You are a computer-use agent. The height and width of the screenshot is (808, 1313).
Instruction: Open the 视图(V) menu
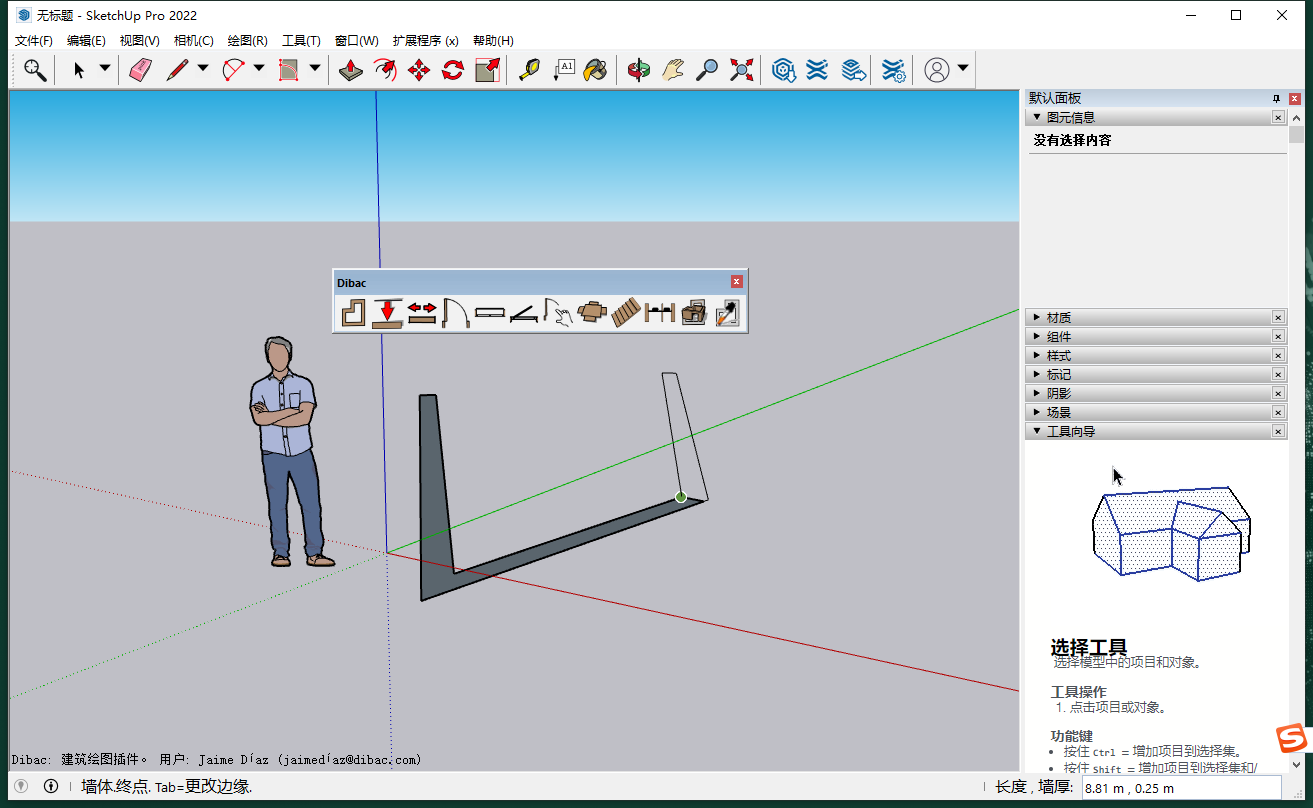click(x=139, y=41)
